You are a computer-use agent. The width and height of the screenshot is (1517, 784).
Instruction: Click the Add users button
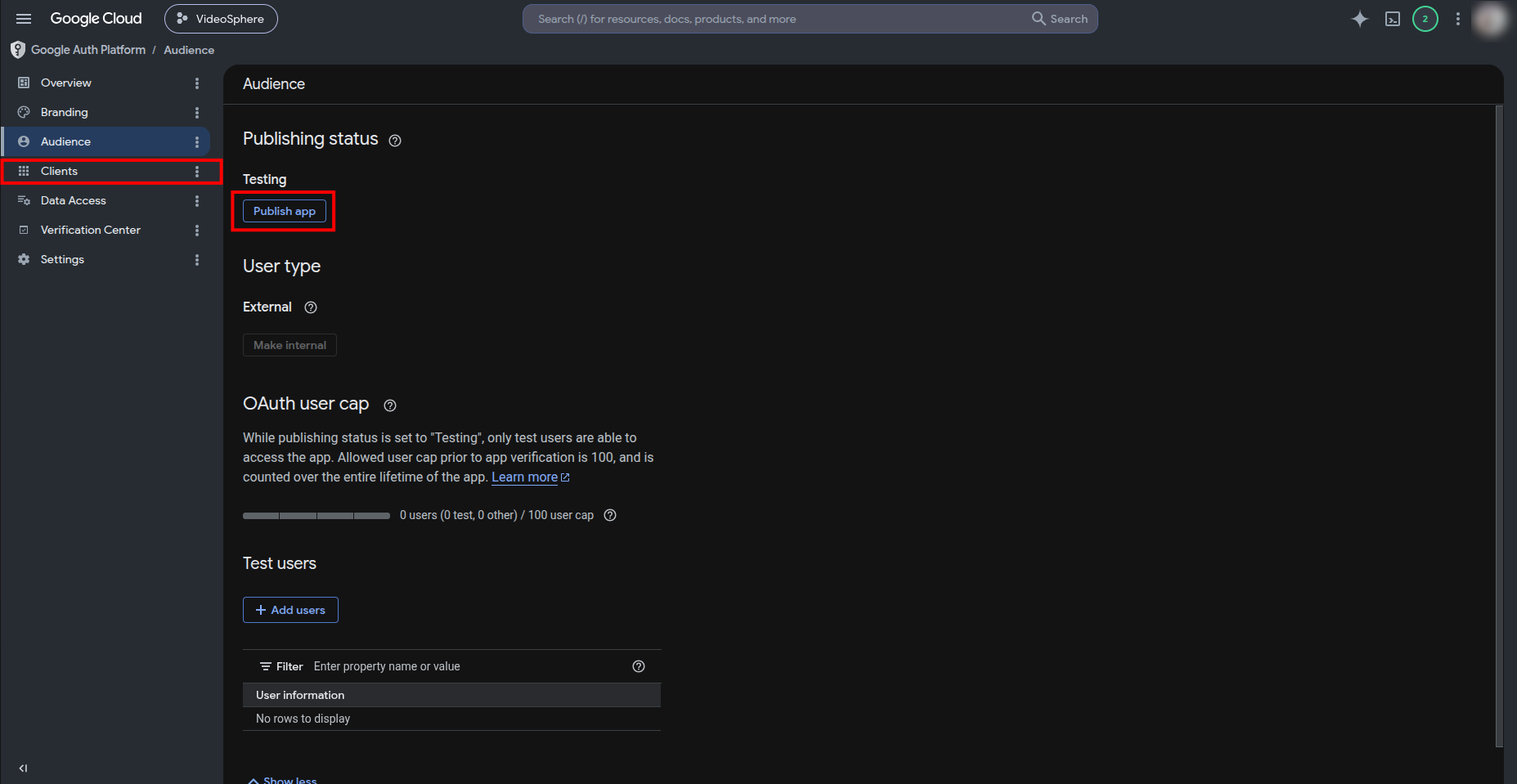click(290, 610)
